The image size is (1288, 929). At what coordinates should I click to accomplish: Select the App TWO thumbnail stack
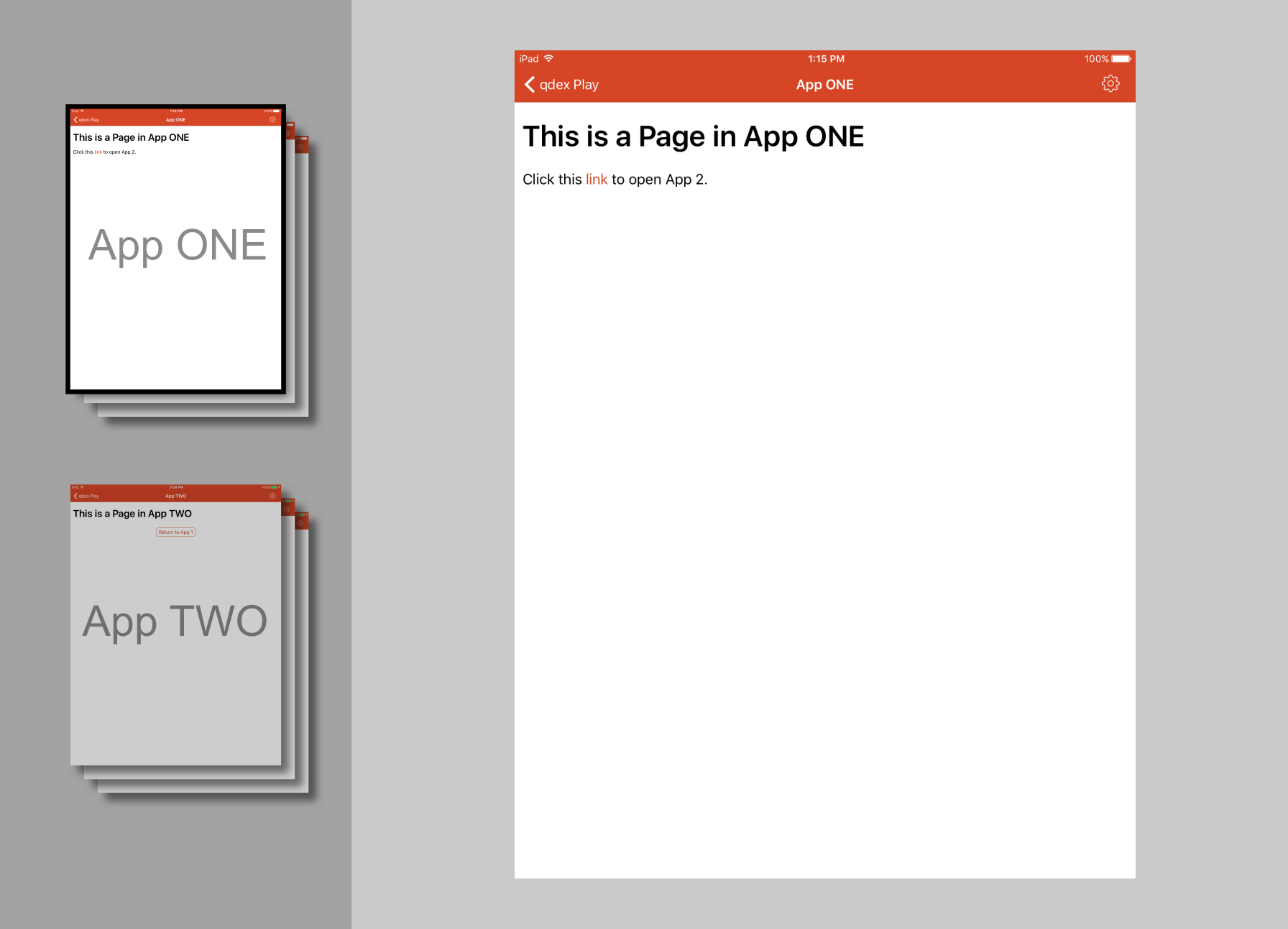176,625
